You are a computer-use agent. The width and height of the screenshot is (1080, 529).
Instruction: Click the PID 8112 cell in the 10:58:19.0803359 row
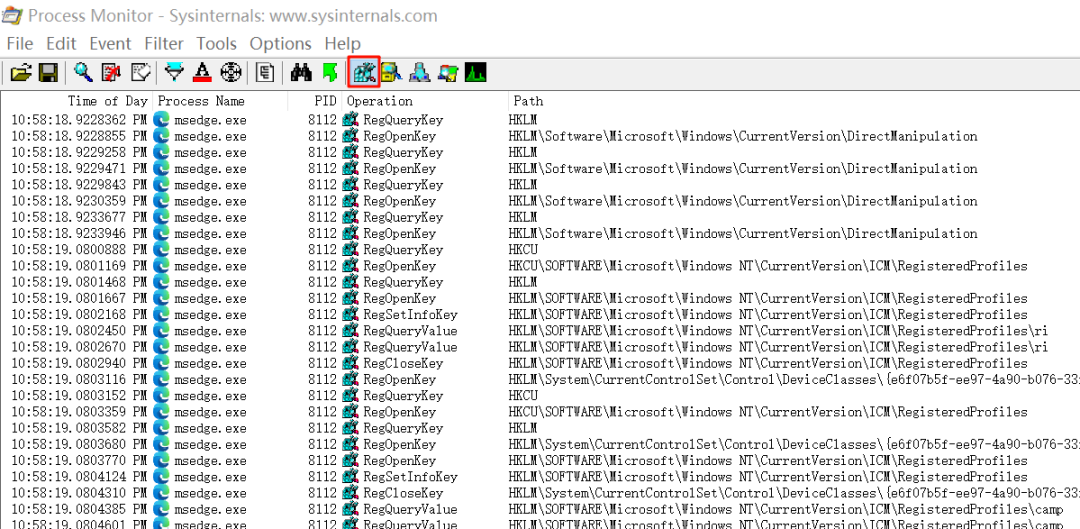pos(323,412)
